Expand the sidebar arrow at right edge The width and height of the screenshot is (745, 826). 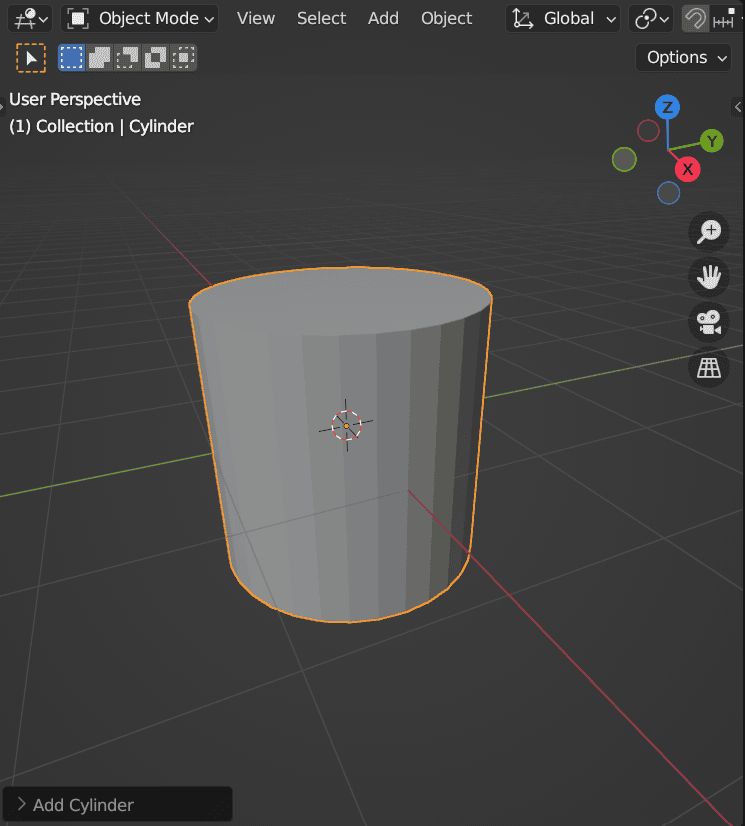click(x=738, y=107)
